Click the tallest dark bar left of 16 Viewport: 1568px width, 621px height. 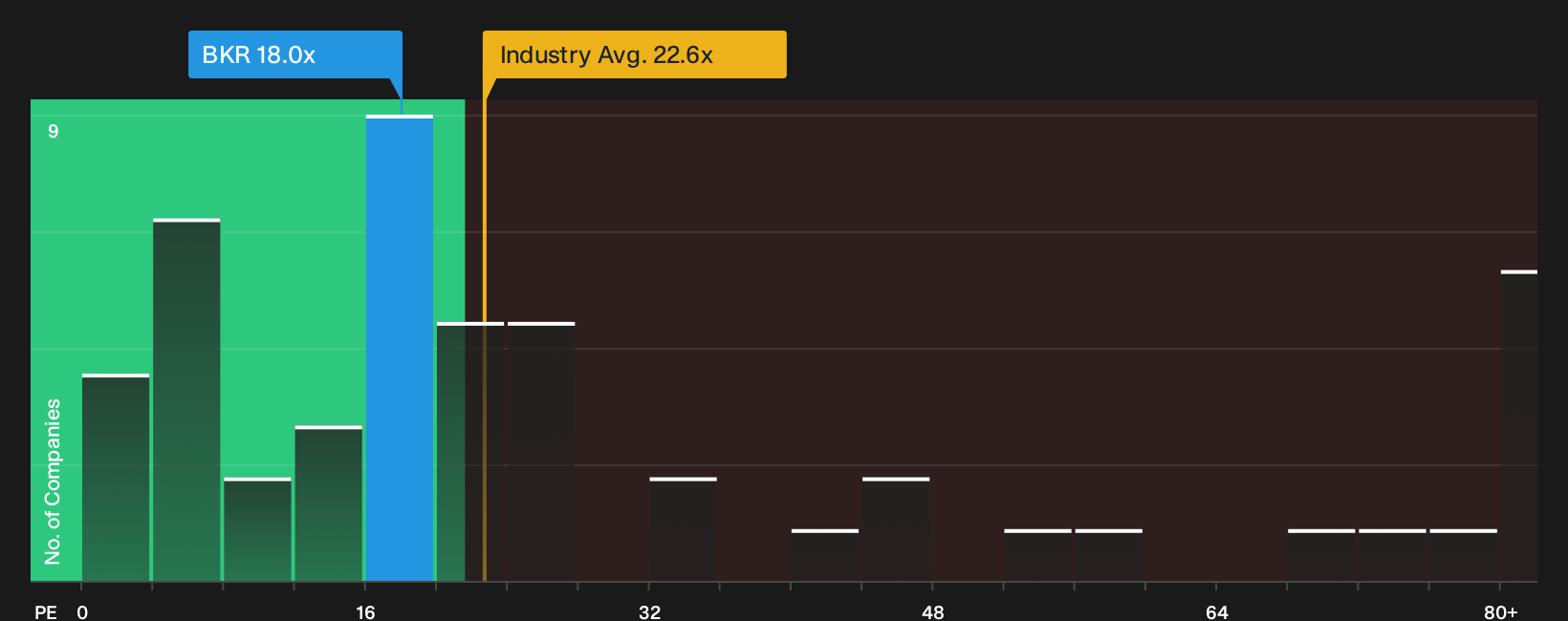pos(186,399)
